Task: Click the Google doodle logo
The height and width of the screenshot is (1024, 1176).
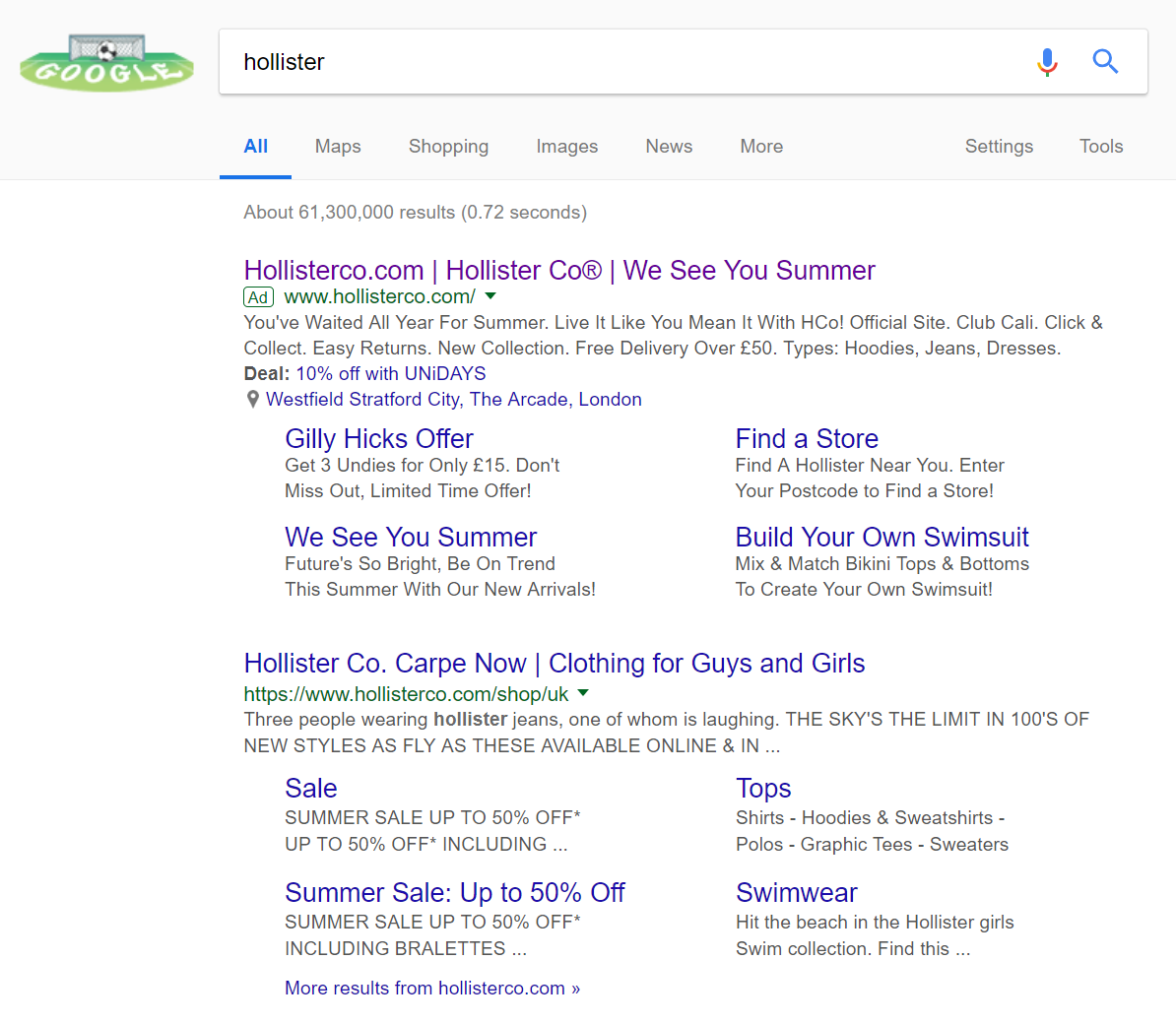Action: coord(106,63)
